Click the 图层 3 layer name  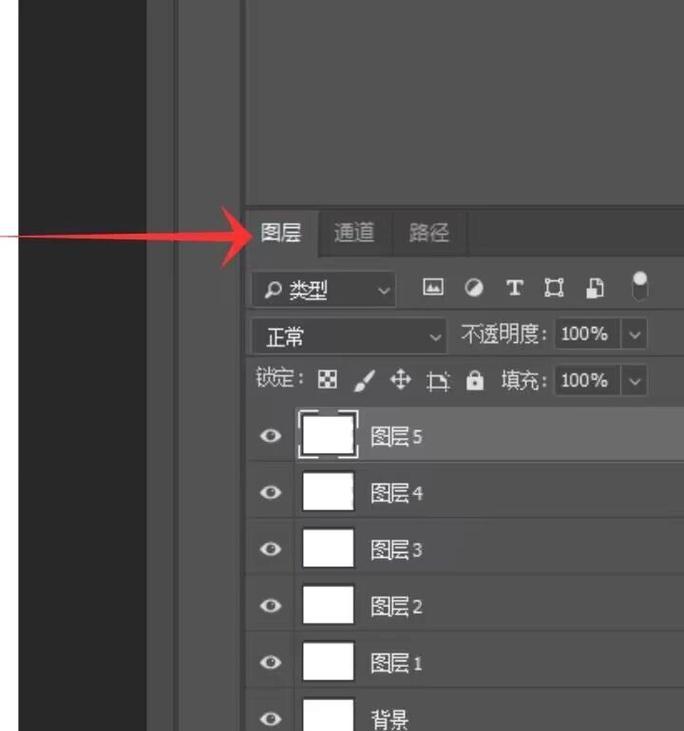point(396,550)
